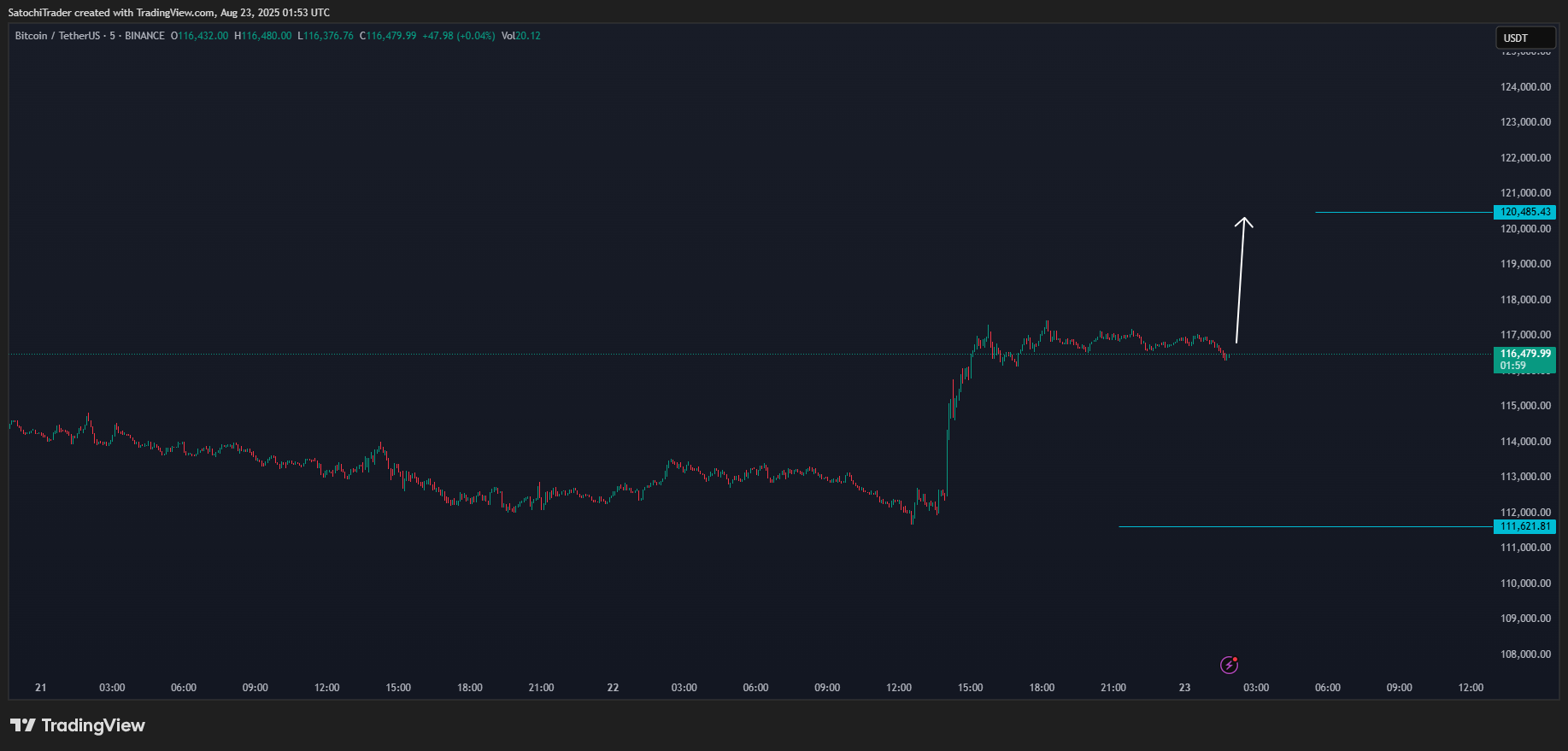Click the high value H116,480.00
1568x751 pixels.
[263, 36]
